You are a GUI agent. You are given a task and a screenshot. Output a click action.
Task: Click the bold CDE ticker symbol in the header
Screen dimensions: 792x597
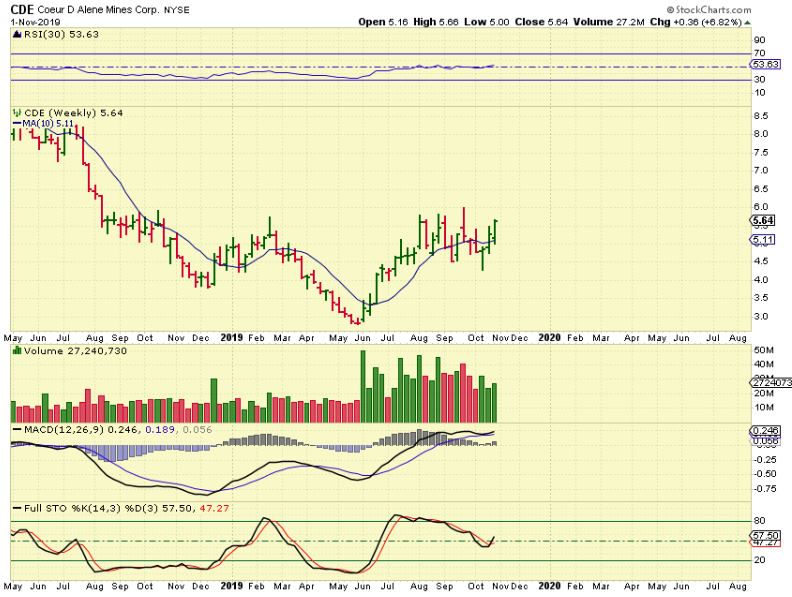coord(22,10)
